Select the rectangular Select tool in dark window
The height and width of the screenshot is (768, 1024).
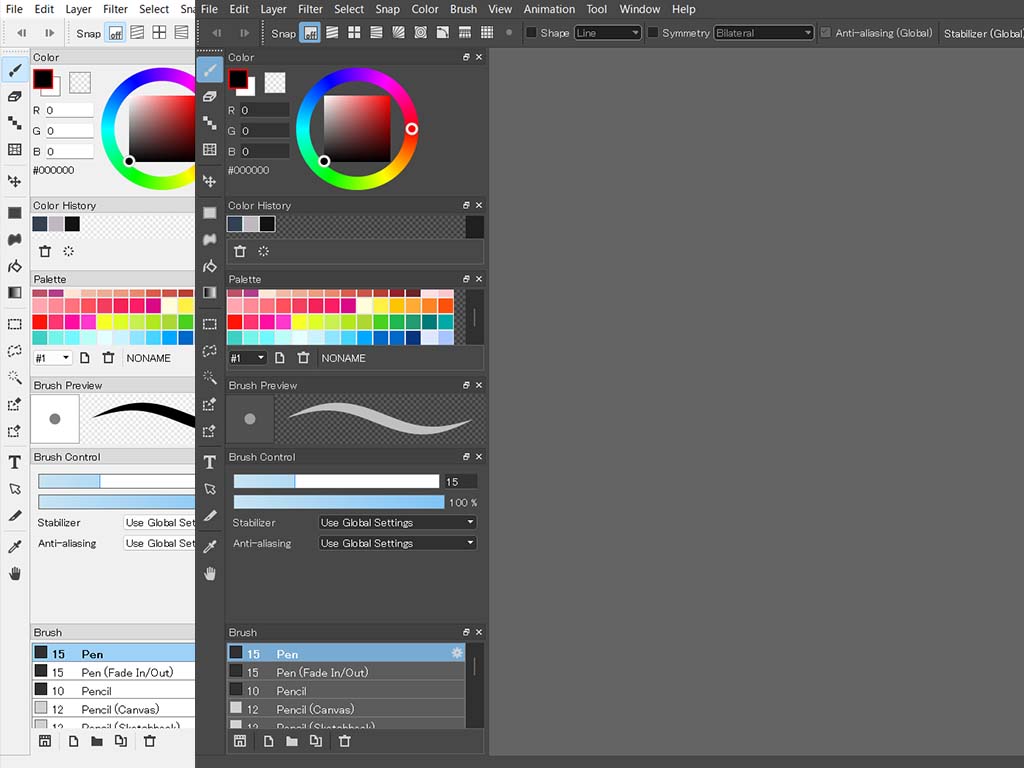pyautogui.click(x=210, y=325)
